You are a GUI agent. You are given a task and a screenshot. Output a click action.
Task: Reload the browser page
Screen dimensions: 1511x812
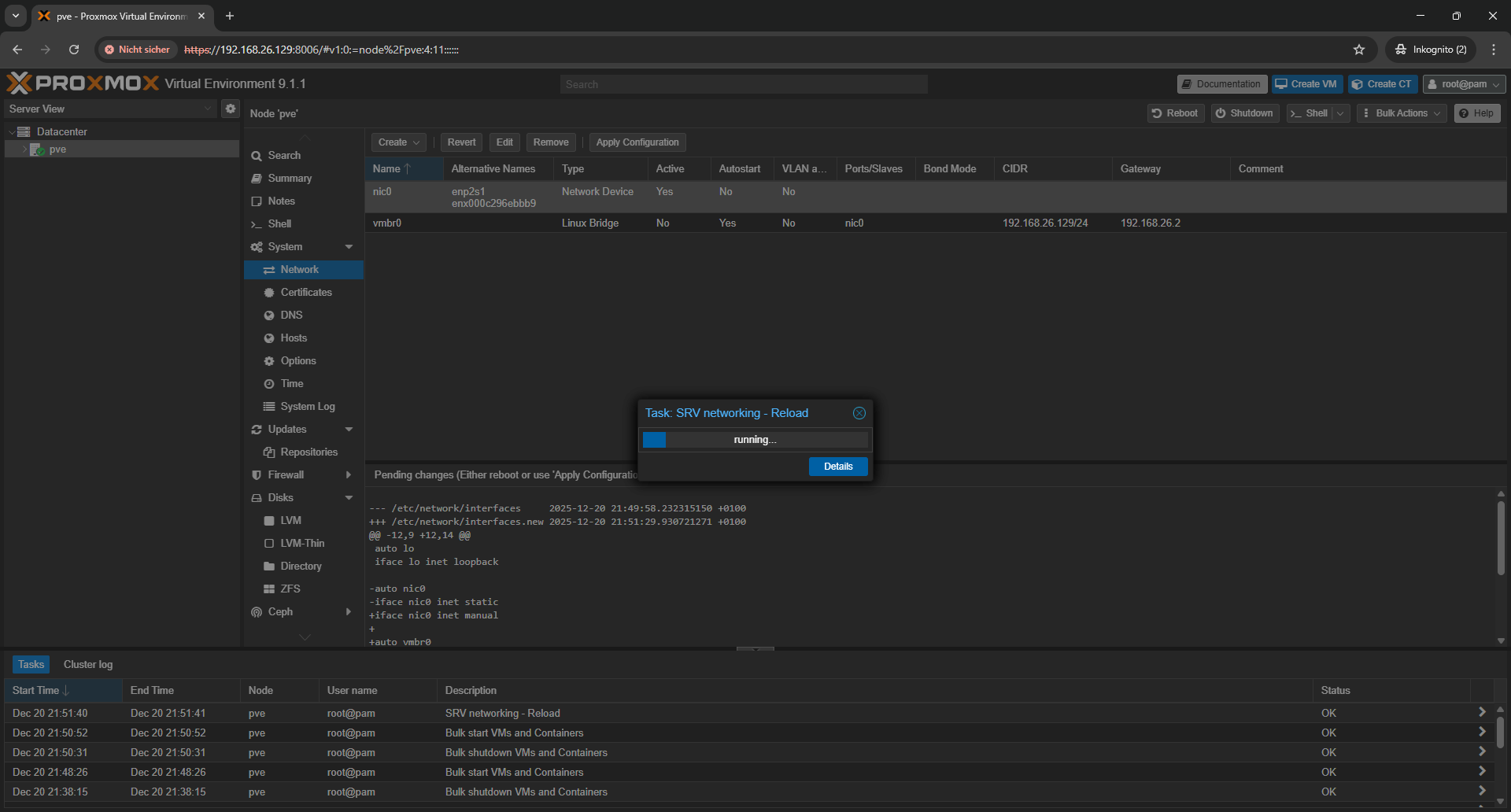[74, 50]
